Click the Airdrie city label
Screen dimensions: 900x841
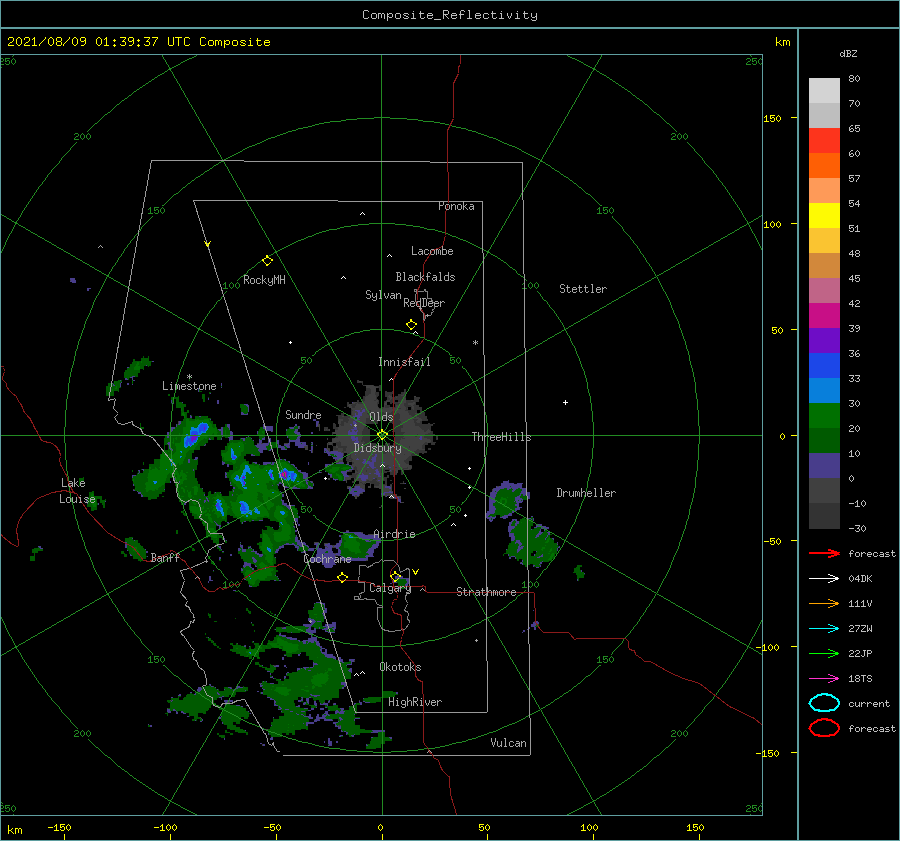click(x=394, y=534)
